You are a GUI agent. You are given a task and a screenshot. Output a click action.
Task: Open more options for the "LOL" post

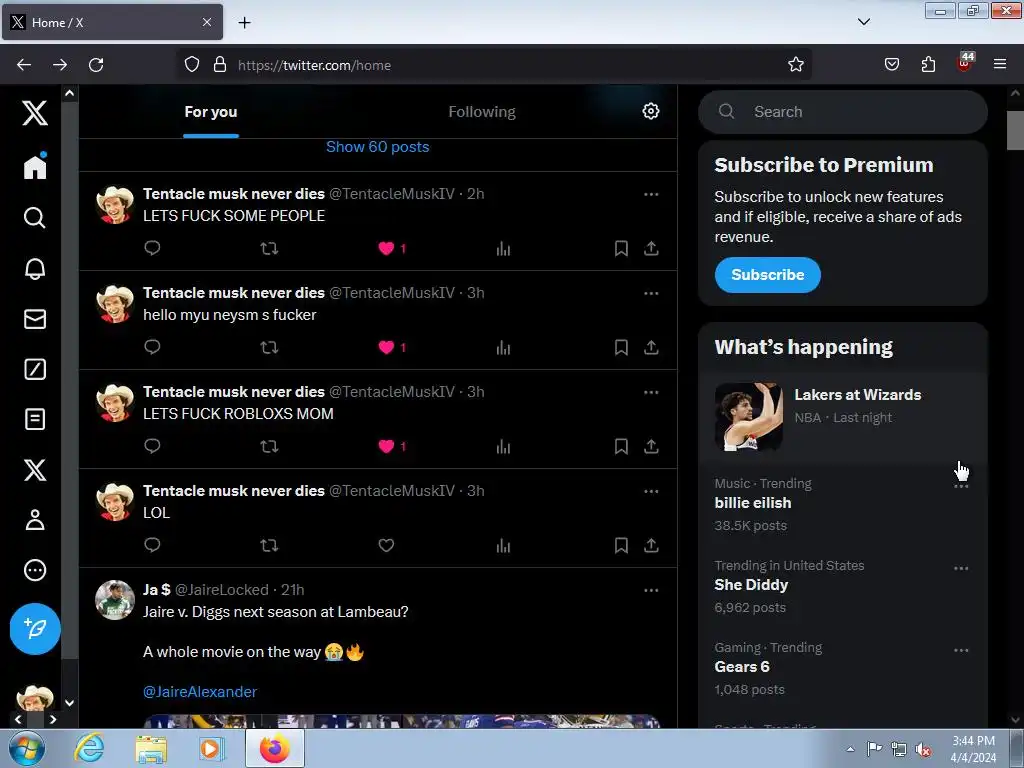(x=651, y=491)
